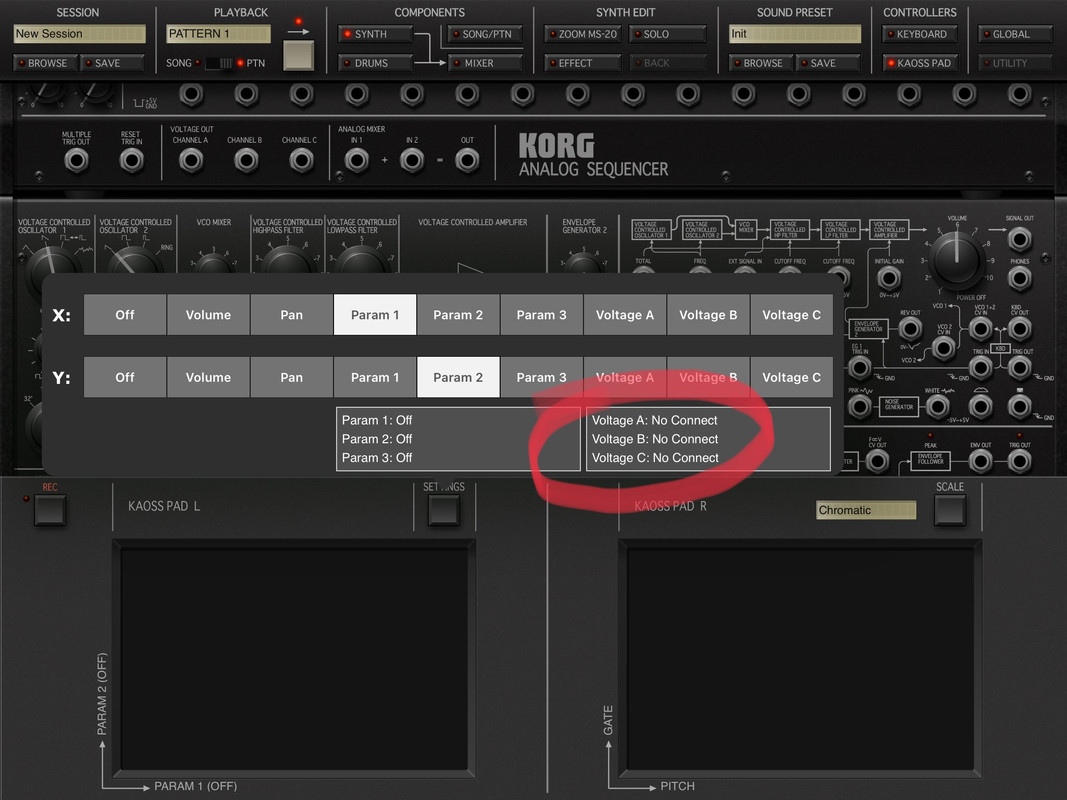Assign Voltage C to Y axis
Viewport: 1067px width, 800px height.
(x=791, y=377)
